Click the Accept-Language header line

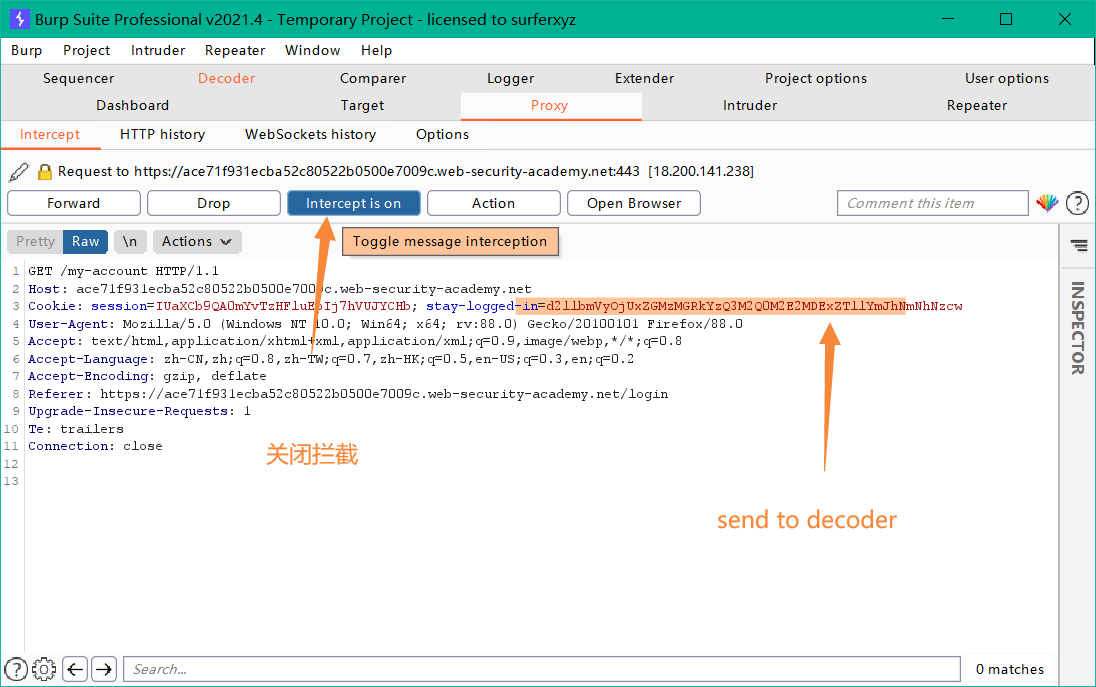click(331, 359)
